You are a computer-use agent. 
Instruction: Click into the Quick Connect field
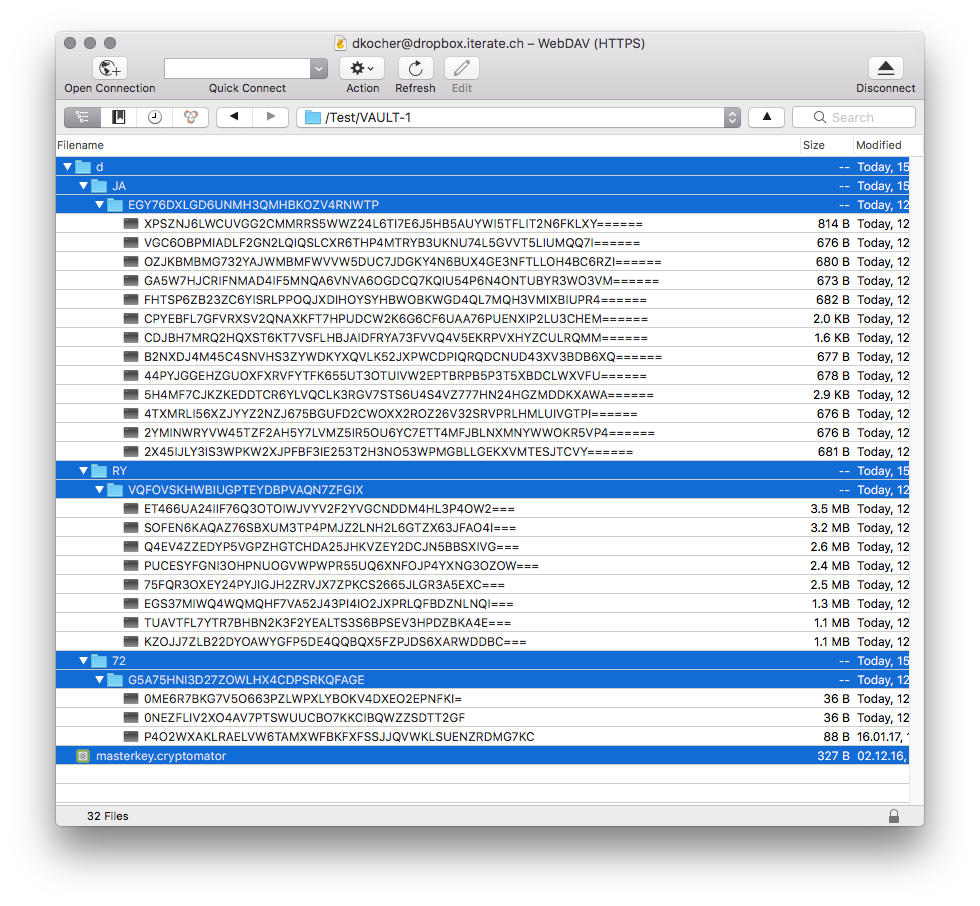[238, 68]
